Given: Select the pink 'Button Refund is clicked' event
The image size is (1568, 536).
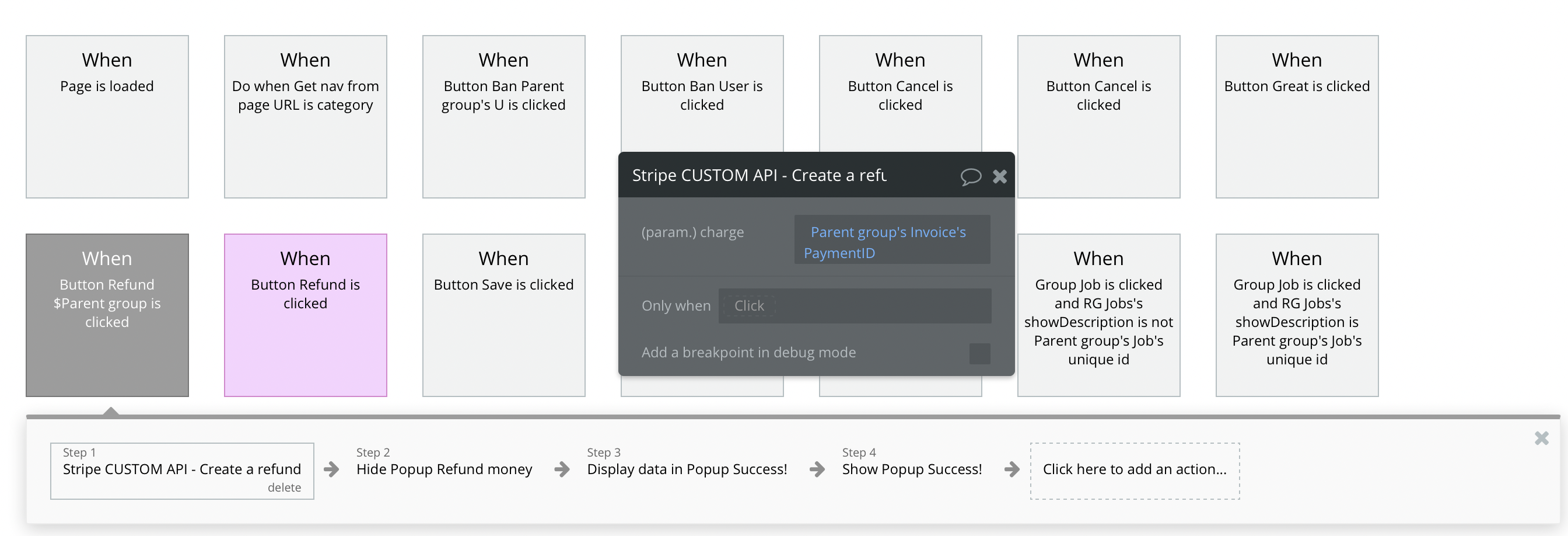Looking at the screenshot, I should (305, 315).
